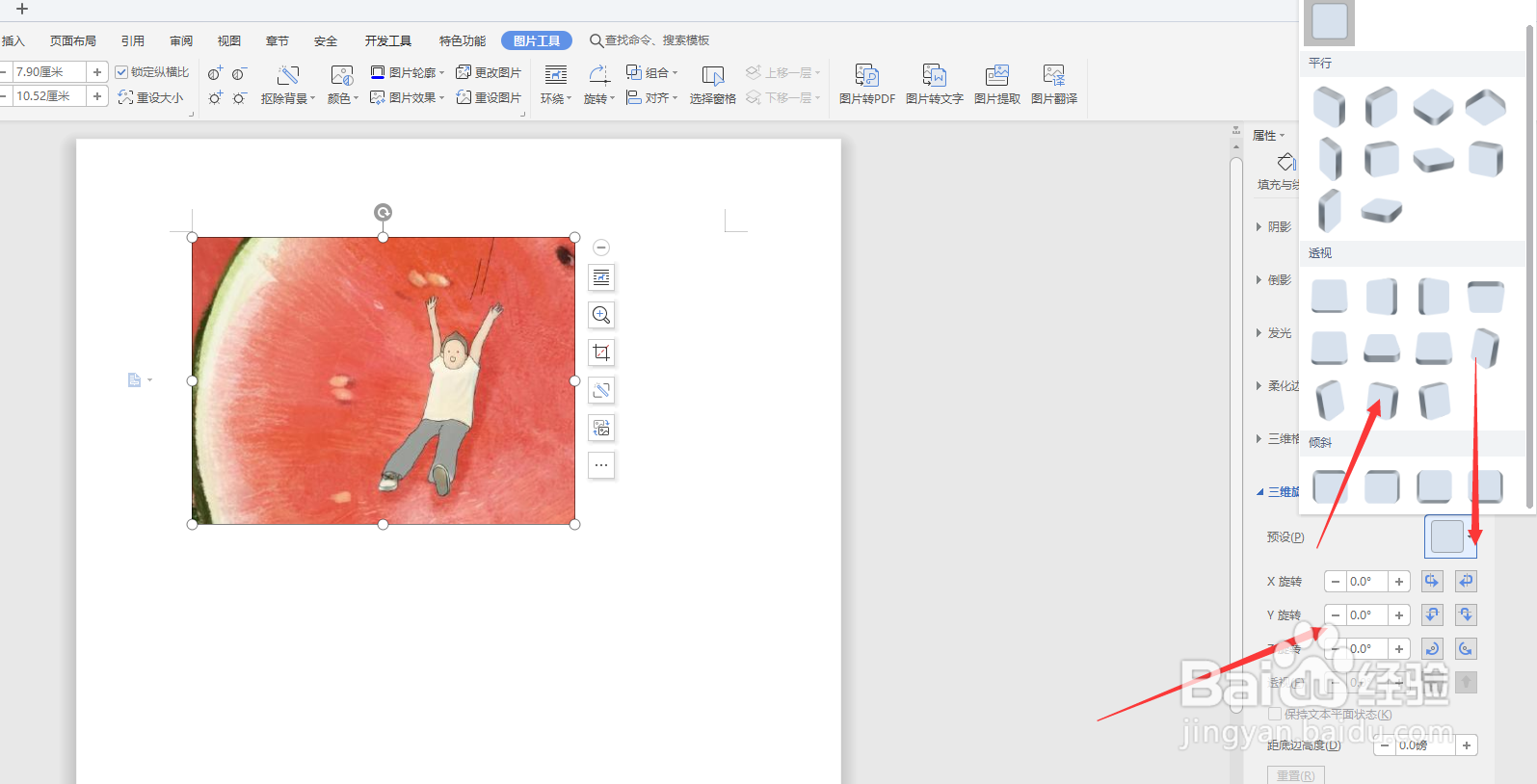Switch to 页面布局 tab
The width and height of the screenshot is (1537, 784).
coord(73,40)
